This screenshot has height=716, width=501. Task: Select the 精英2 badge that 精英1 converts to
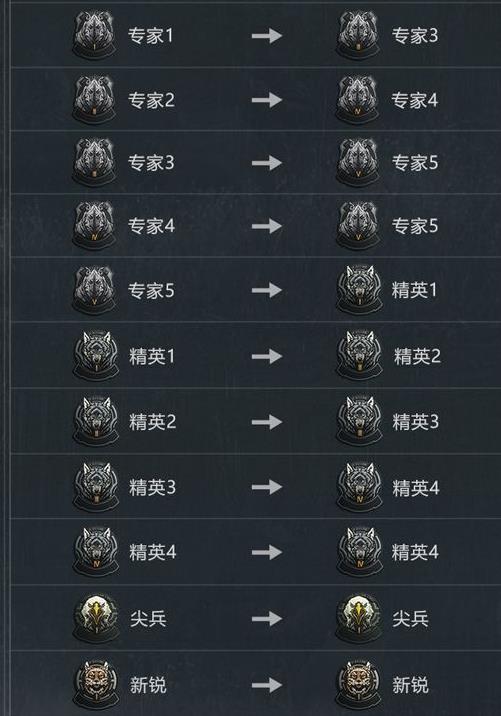[x=359, y=356]
